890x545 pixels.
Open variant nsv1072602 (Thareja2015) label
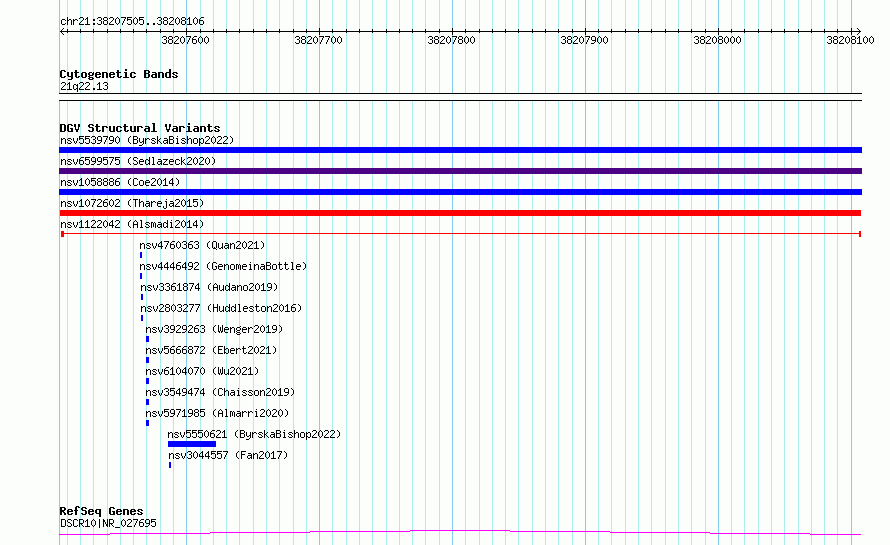click(132, 203)
